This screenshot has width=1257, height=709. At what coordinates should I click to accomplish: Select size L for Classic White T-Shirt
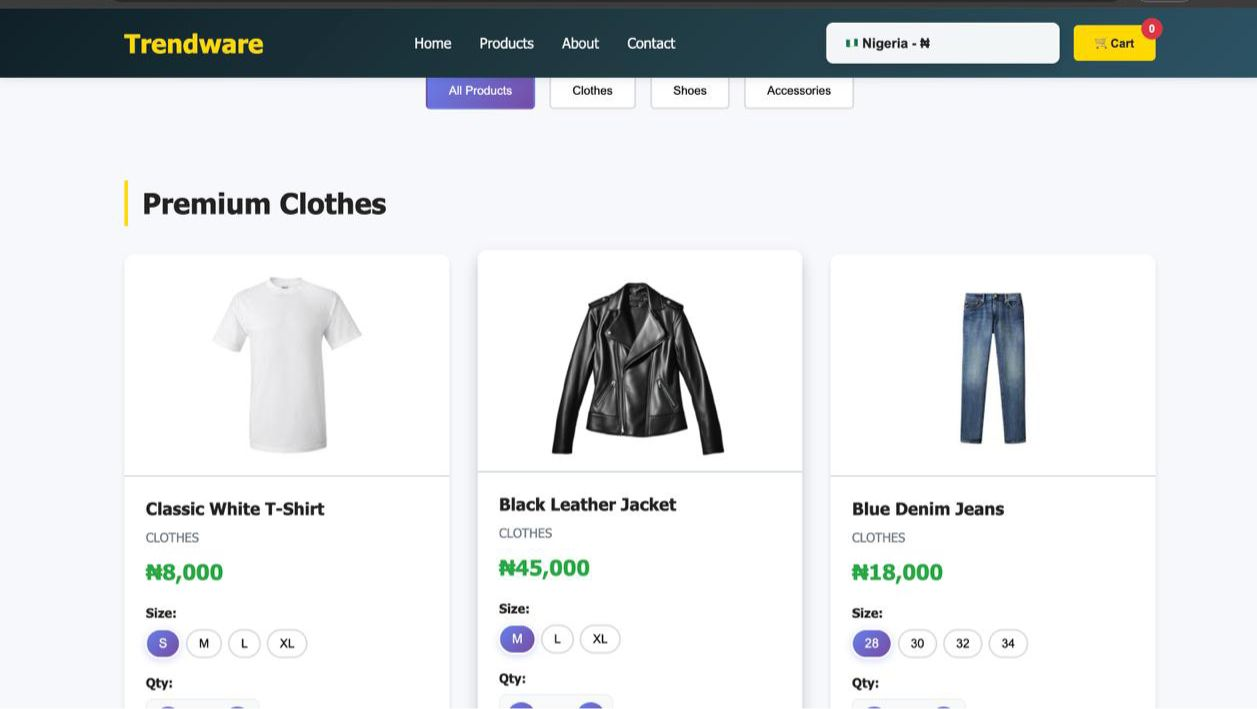point(244,643)
